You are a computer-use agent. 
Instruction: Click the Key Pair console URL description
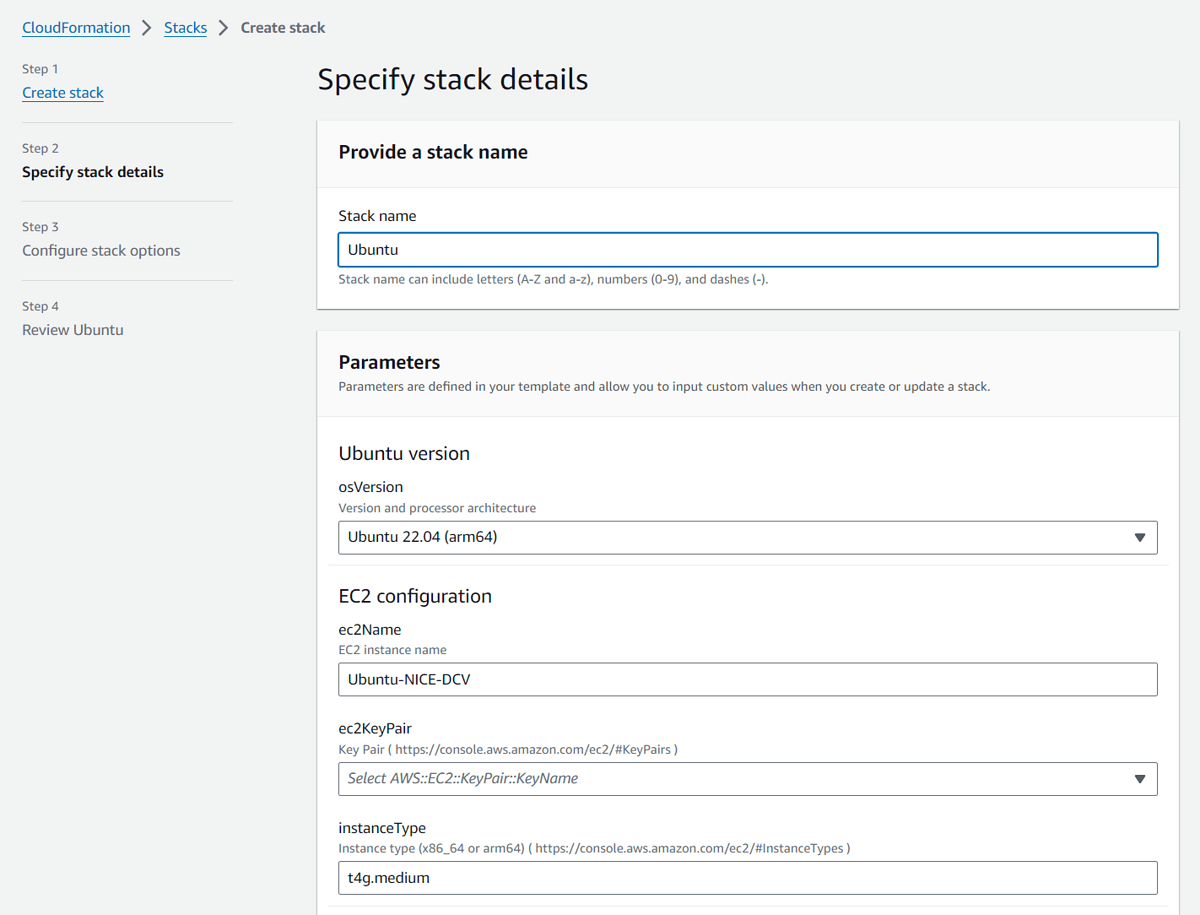click(x=508, y=749)
